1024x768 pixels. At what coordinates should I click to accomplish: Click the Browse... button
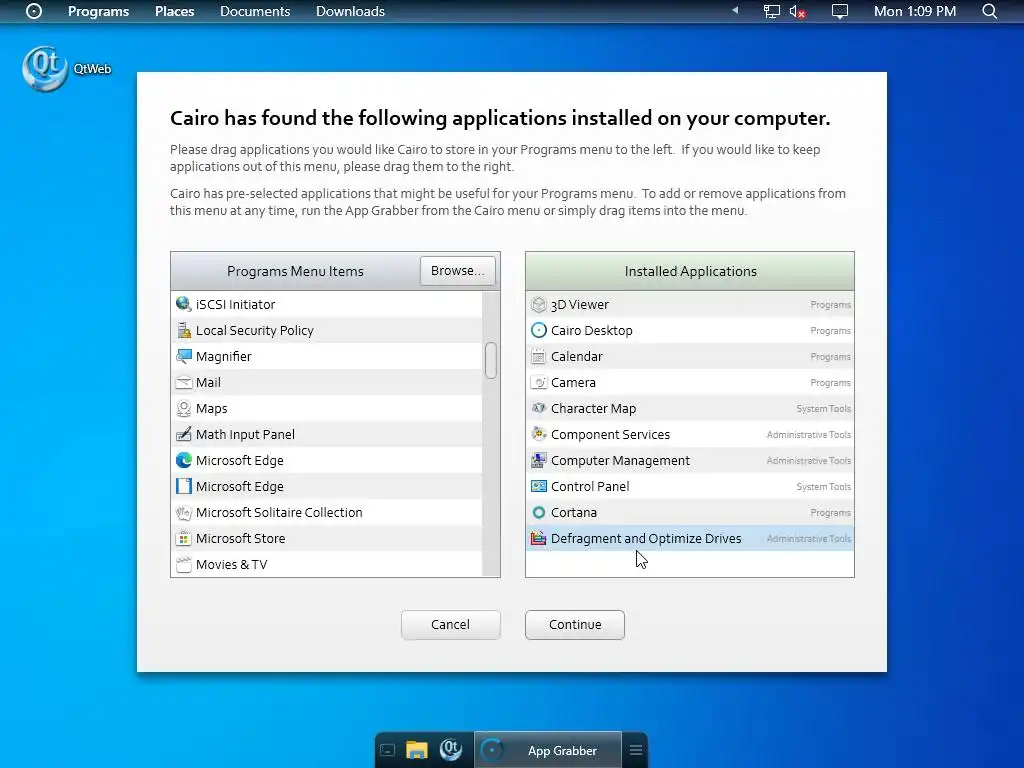(458, 270)
